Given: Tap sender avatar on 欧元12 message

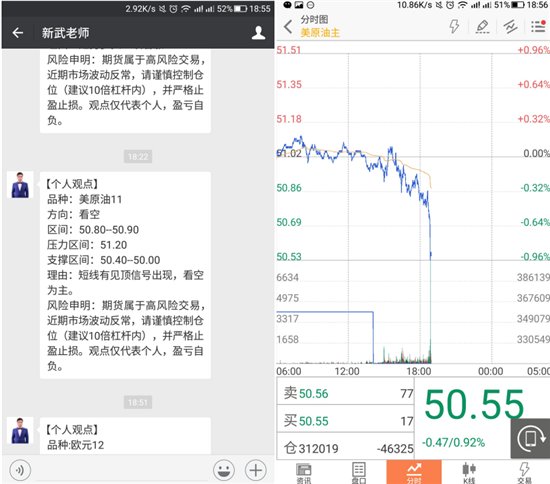Looking at the screenshot, I should pos(20,430).
